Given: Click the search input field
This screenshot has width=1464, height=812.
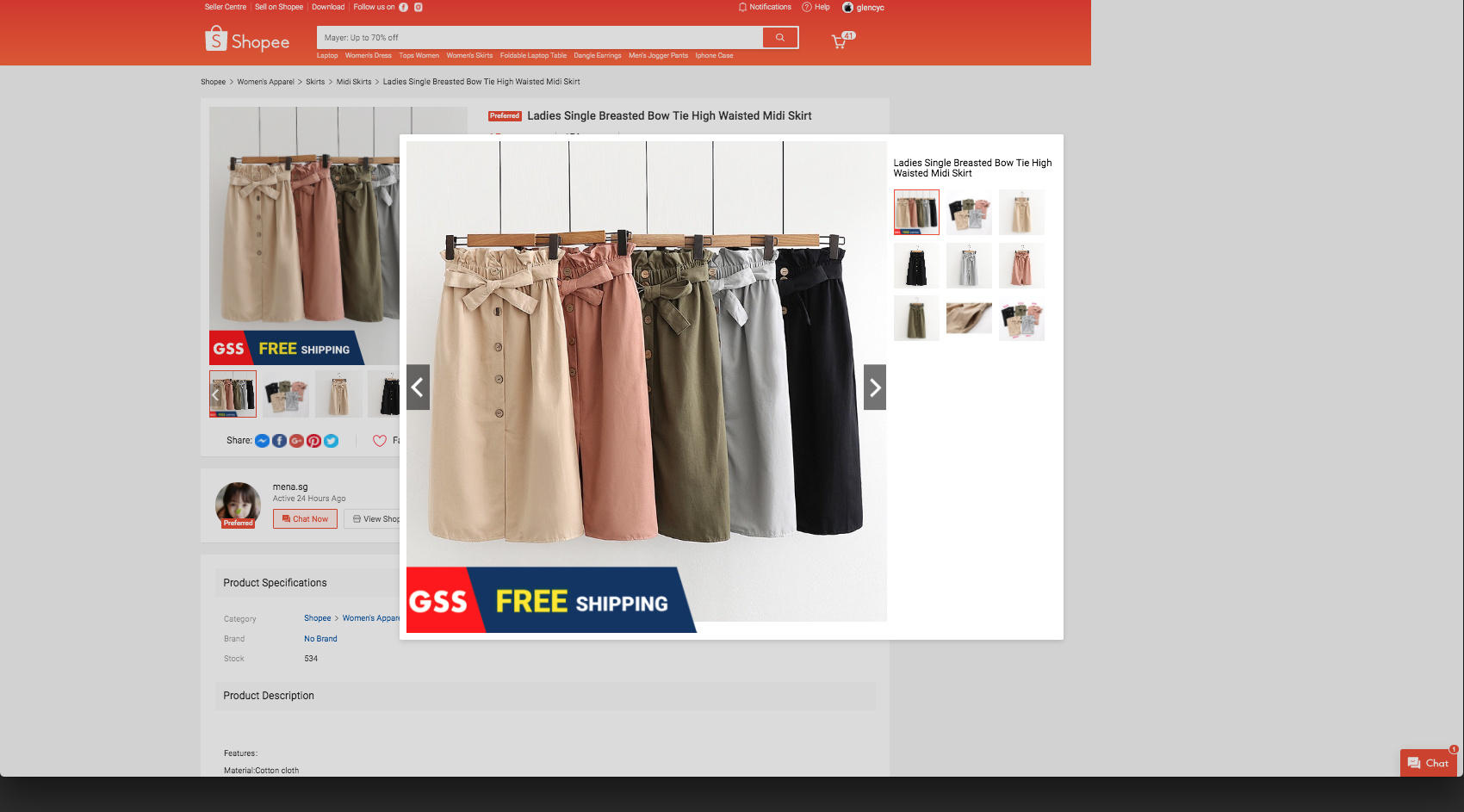Looking at the screenshot, I should pyautogui.click(x=539, y=38).
